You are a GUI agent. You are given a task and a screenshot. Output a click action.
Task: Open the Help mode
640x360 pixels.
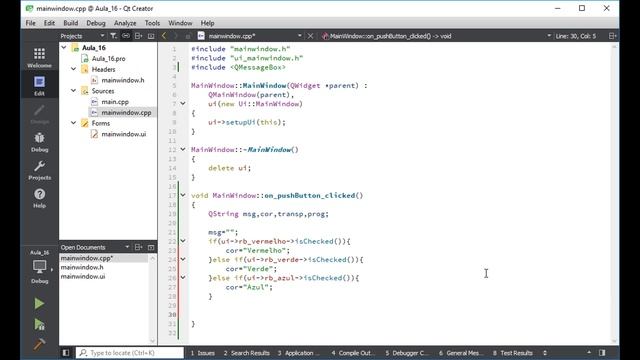(x=40, y=198)
